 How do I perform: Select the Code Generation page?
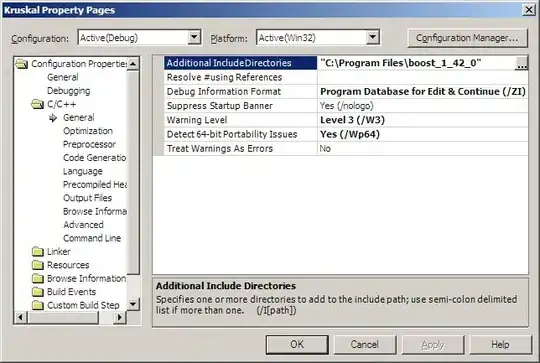point(95,158)
